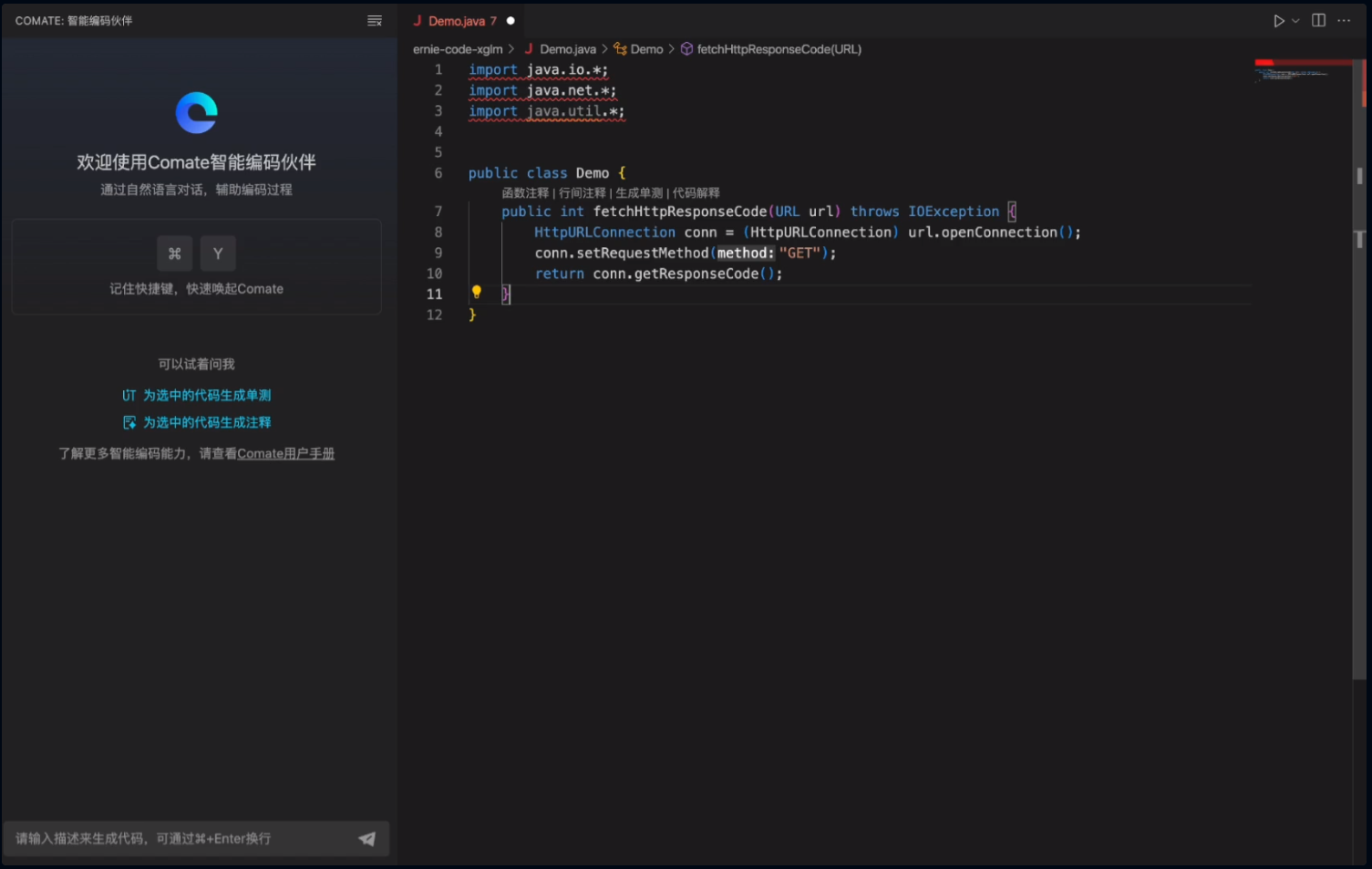This screenshot has height=869, width=1372.
Task: Click the import java.io.* line
Action: (x=538, y=70)
